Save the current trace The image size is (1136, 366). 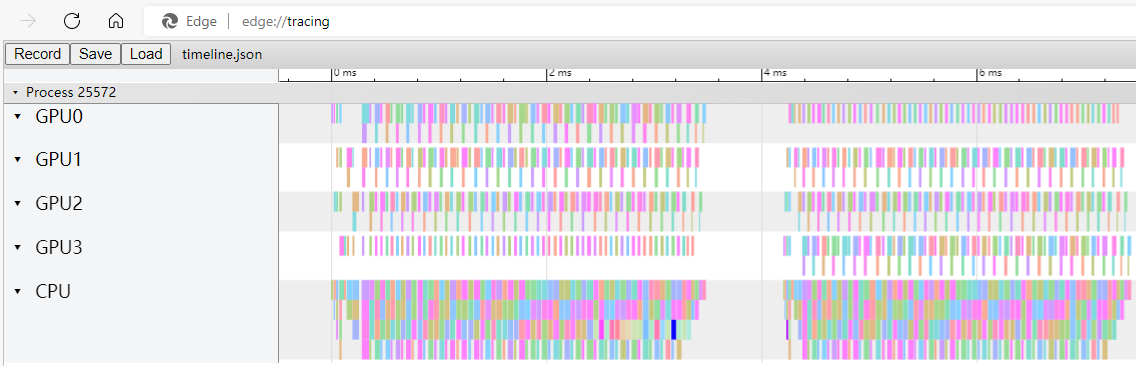(x=96, y=54)
